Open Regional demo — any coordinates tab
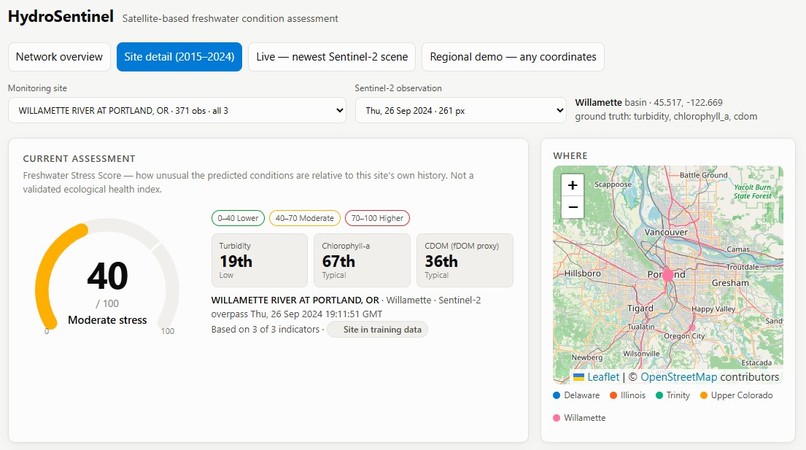This screenshot has width=806, height=450. [x=513, y=57]
